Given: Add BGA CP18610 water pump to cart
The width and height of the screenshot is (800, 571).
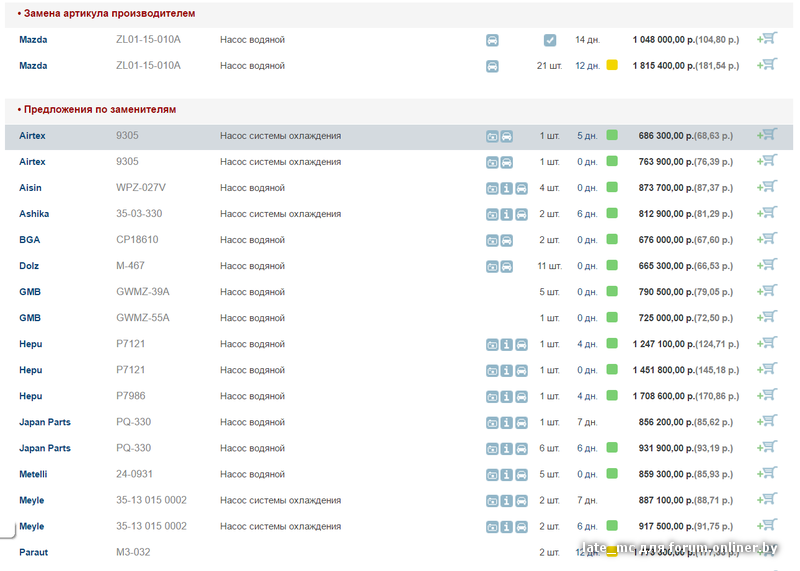Looking at the screenshot, I should [x=767, y=239].
